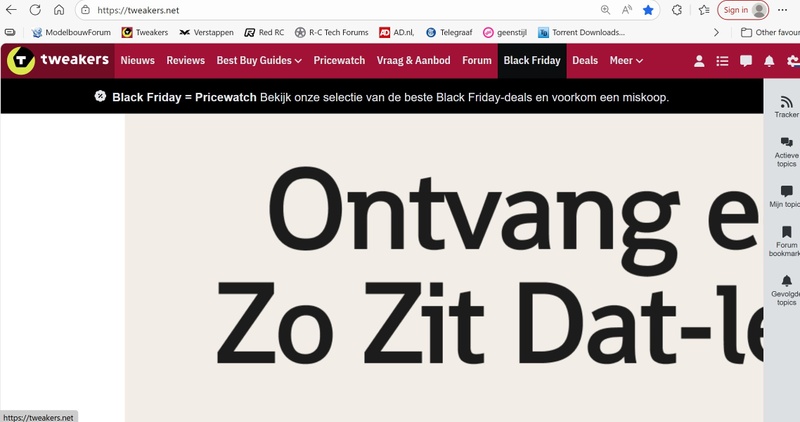Viewport: 800px width, 422px height.
Task: Open the AD.nl bookmark
Action: point(396,32)
